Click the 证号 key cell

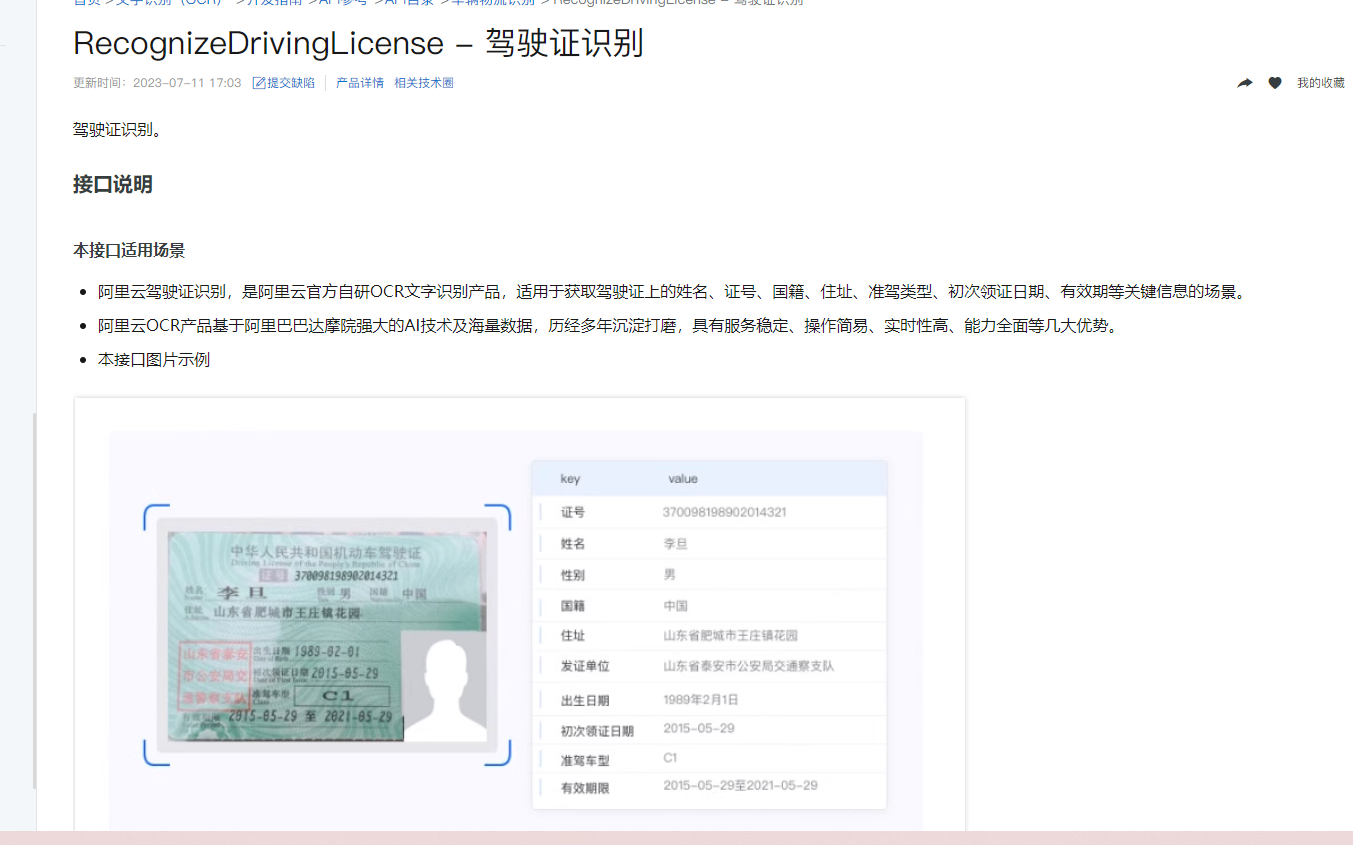[x=573, y=512]
